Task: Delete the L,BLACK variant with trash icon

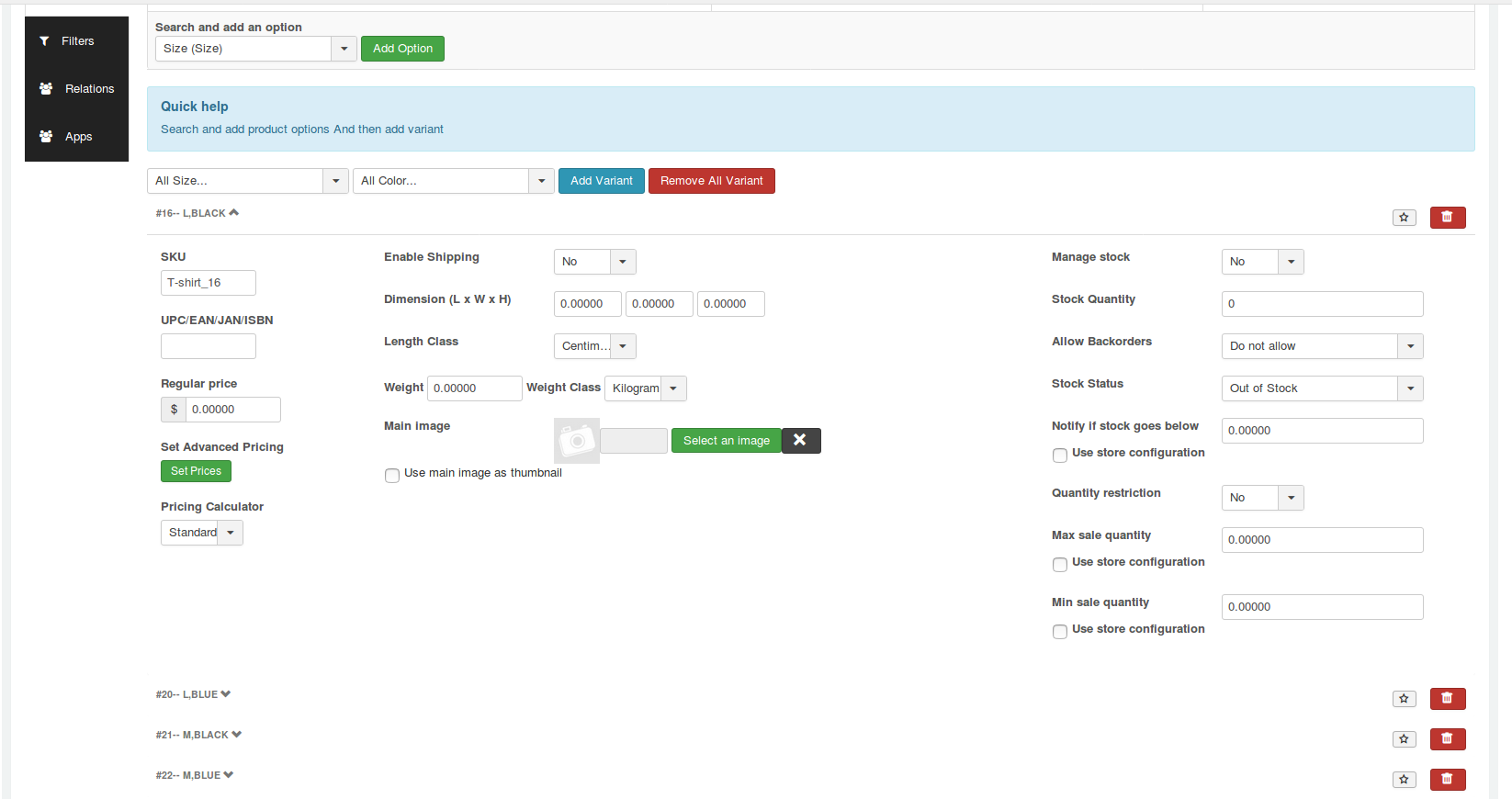Action: [x=1447, y=218]
